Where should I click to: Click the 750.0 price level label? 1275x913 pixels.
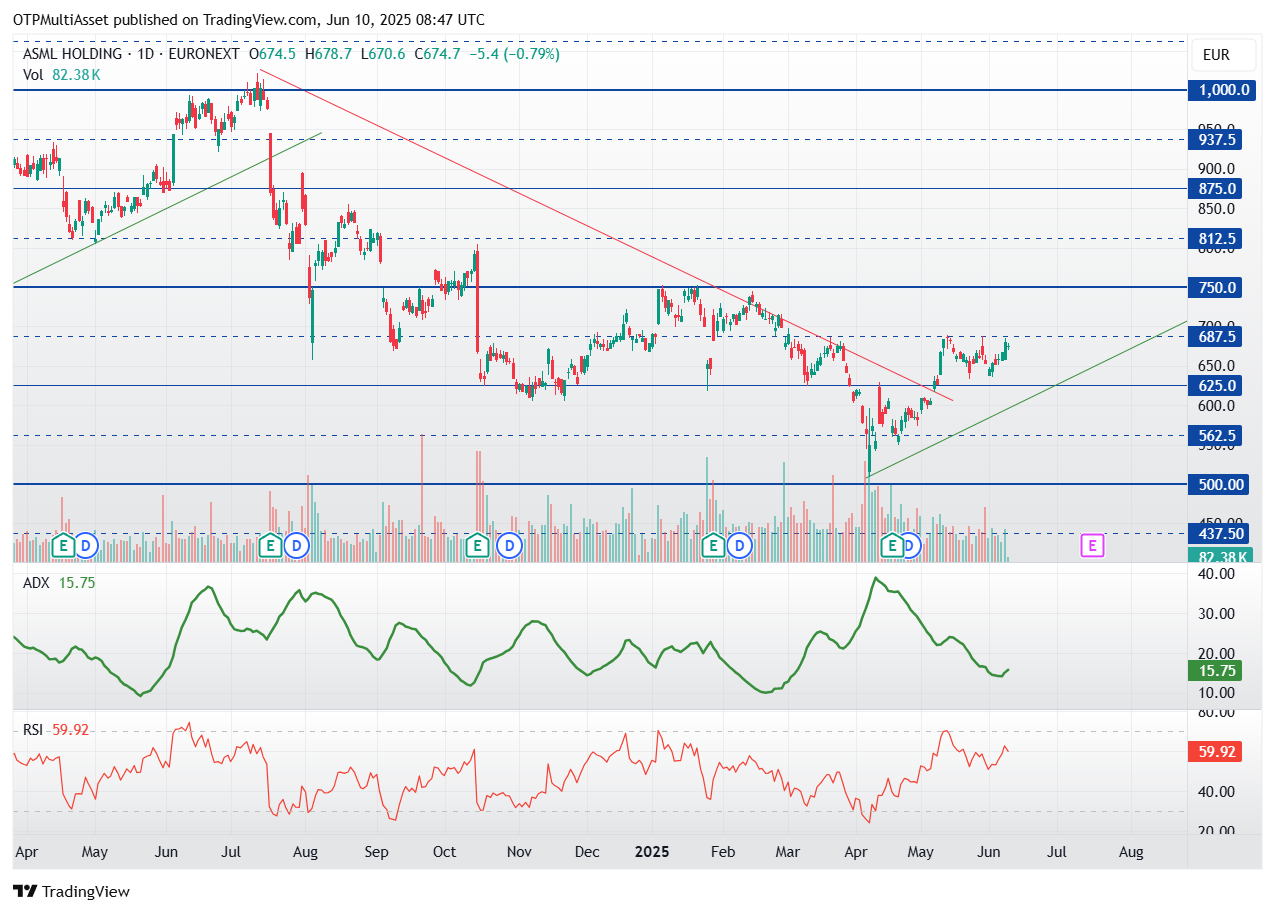[x=1215, y=287]
